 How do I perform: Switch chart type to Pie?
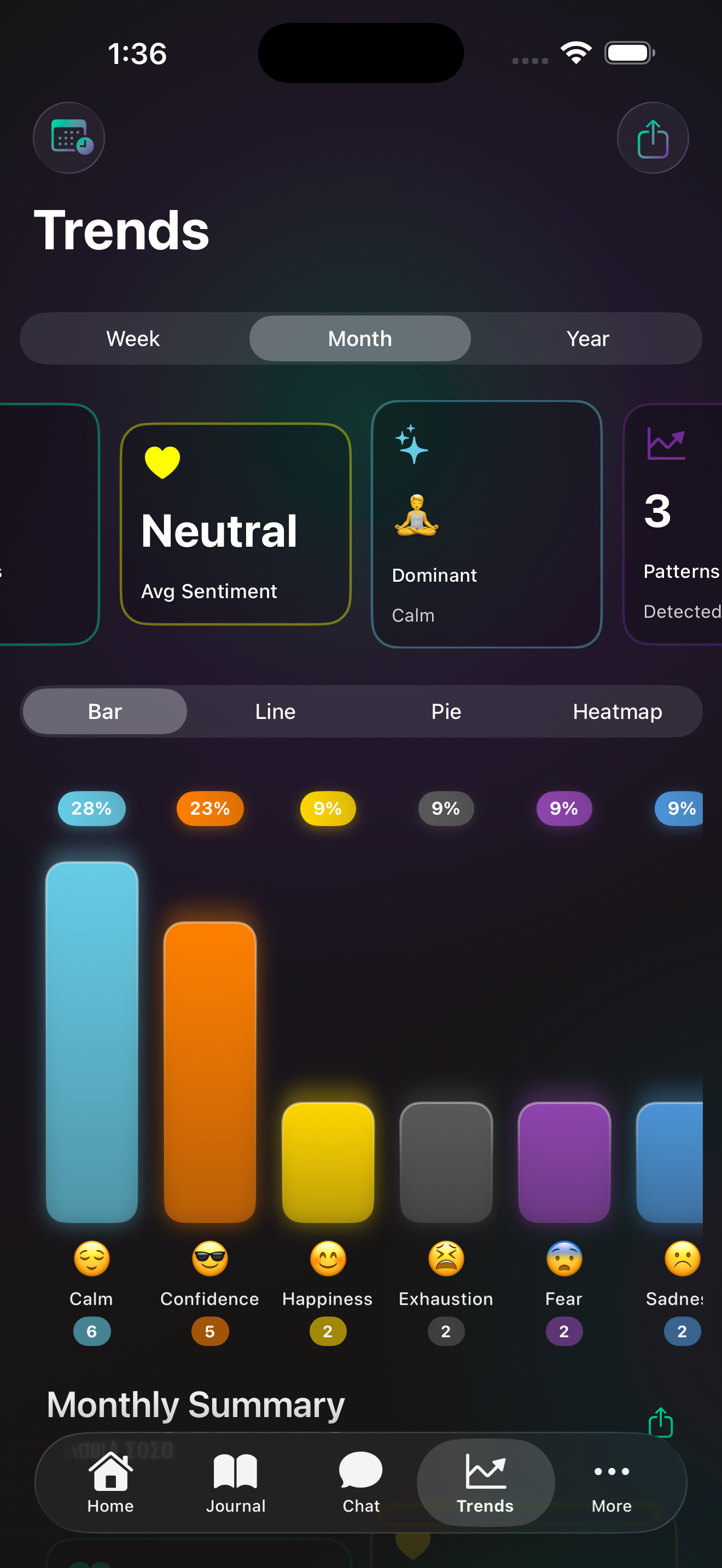tap(446, 711)
